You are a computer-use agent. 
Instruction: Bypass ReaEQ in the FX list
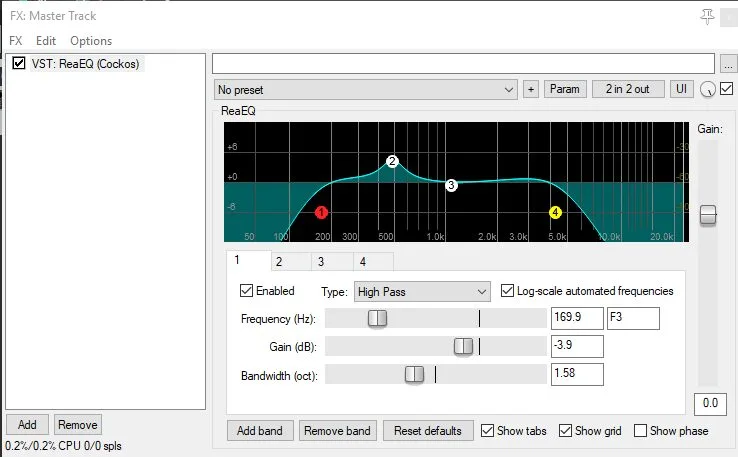point(18,63)
